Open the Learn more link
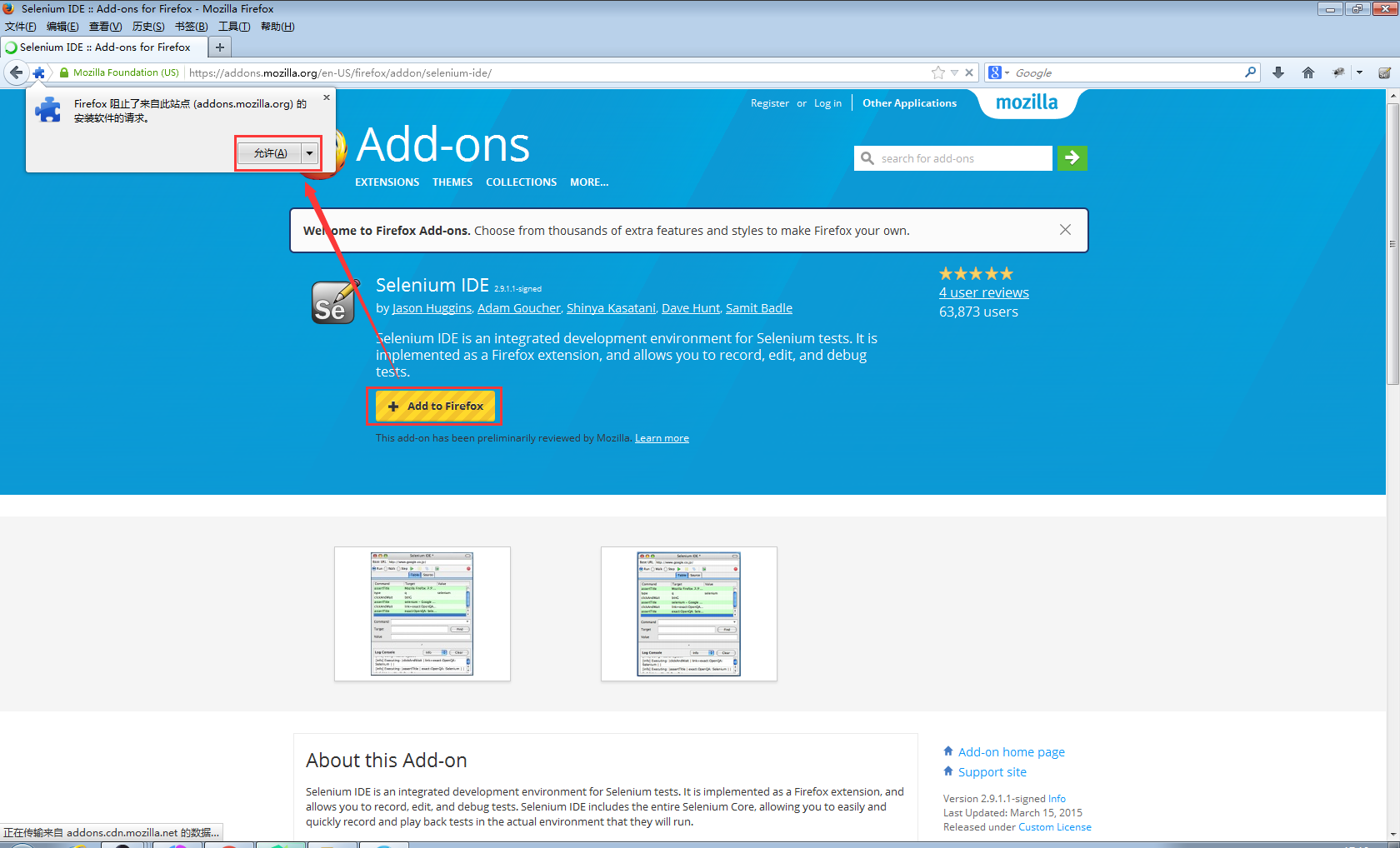The height and width of the screenshot is (848, 1400). click(662, 438)
